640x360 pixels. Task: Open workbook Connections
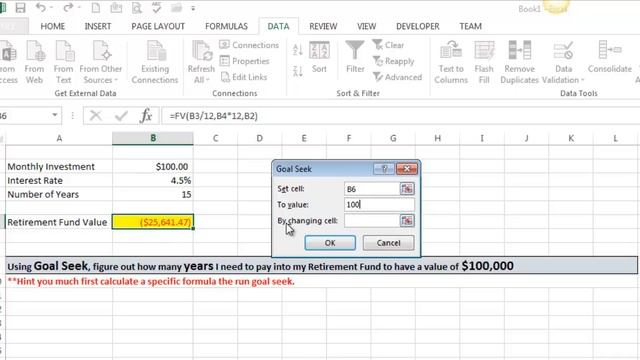coord(249,45)
